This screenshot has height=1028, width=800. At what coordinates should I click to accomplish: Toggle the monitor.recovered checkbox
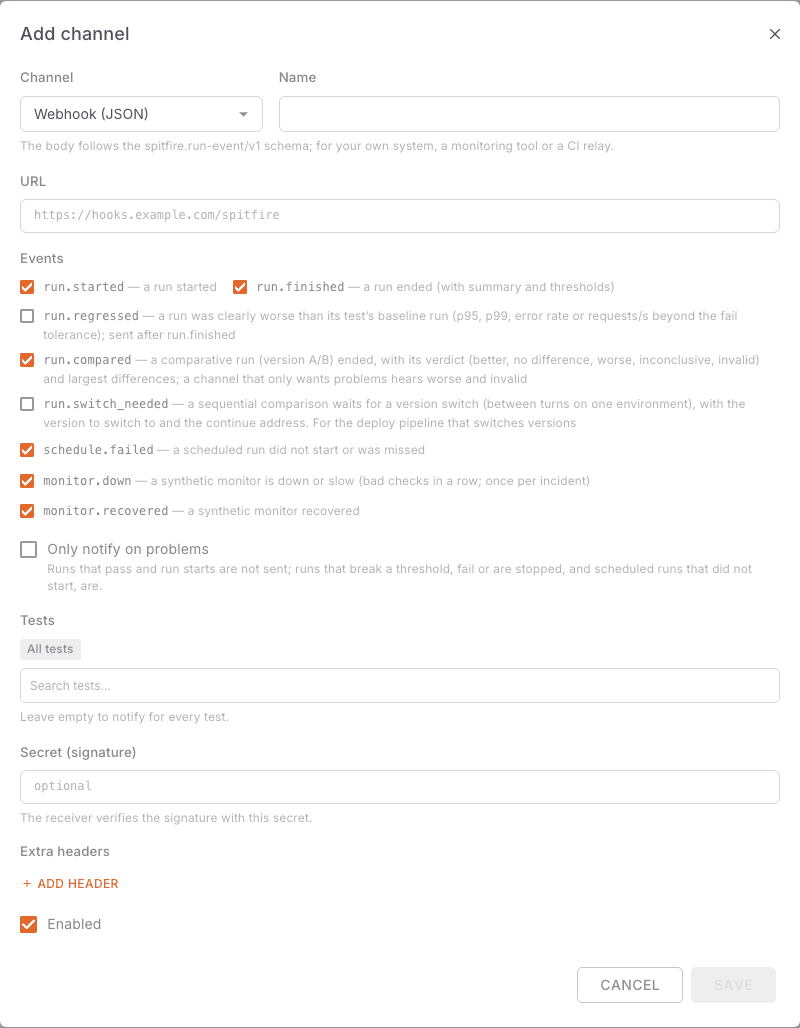pos(27,511)
